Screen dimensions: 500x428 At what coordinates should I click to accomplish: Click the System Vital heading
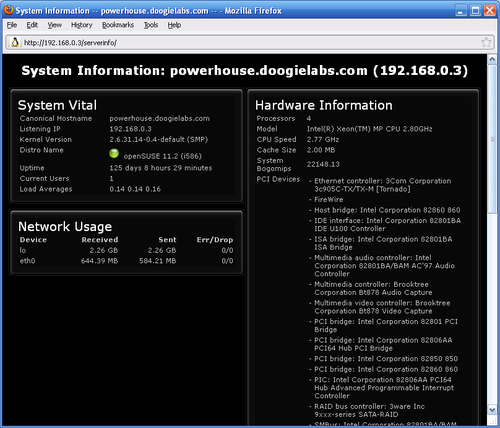[x=57, y=105]
